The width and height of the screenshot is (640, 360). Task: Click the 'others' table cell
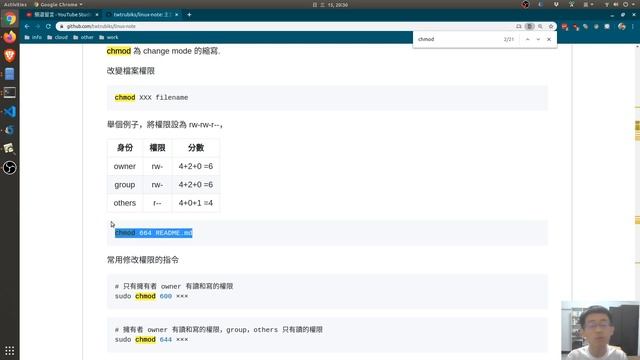click(x=125, y=203)
